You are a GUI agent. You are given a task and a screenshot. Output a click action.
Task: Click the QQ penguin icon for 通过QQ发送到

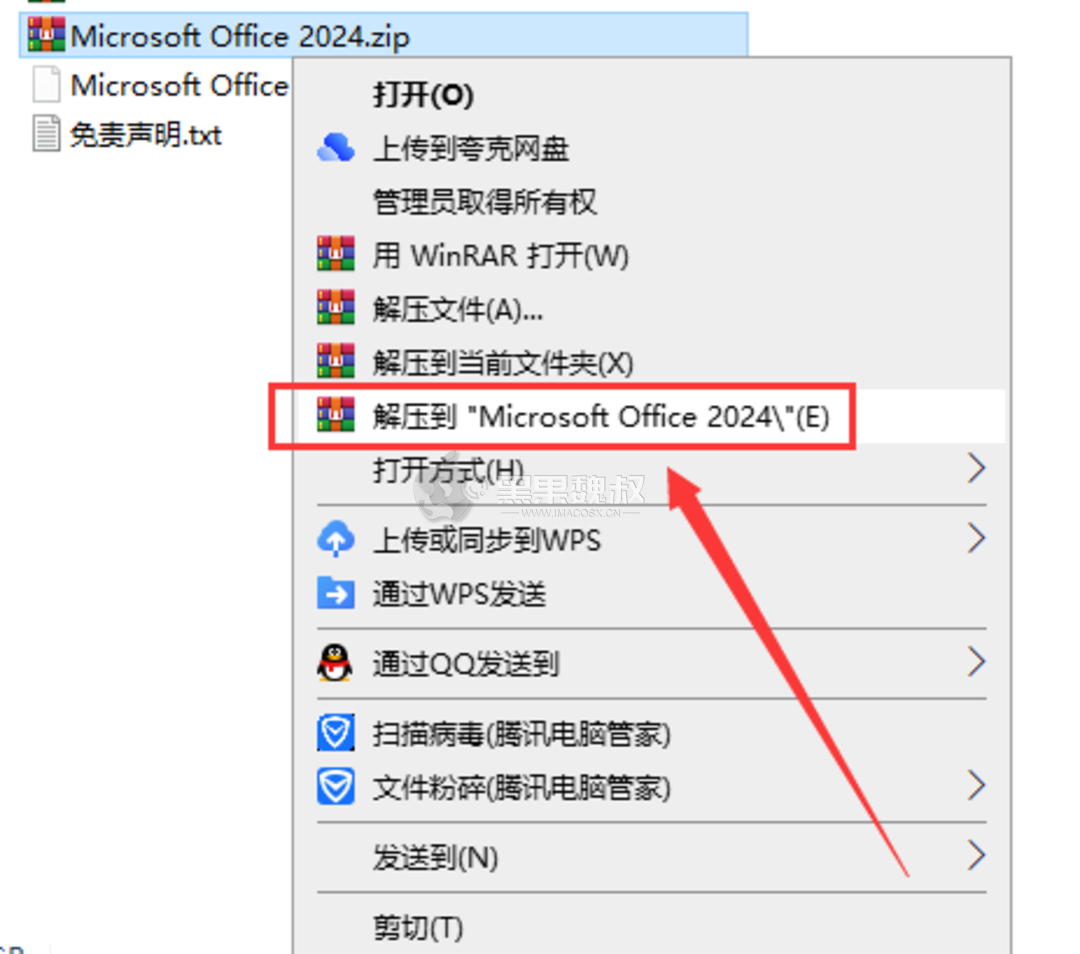coord(336,662)
